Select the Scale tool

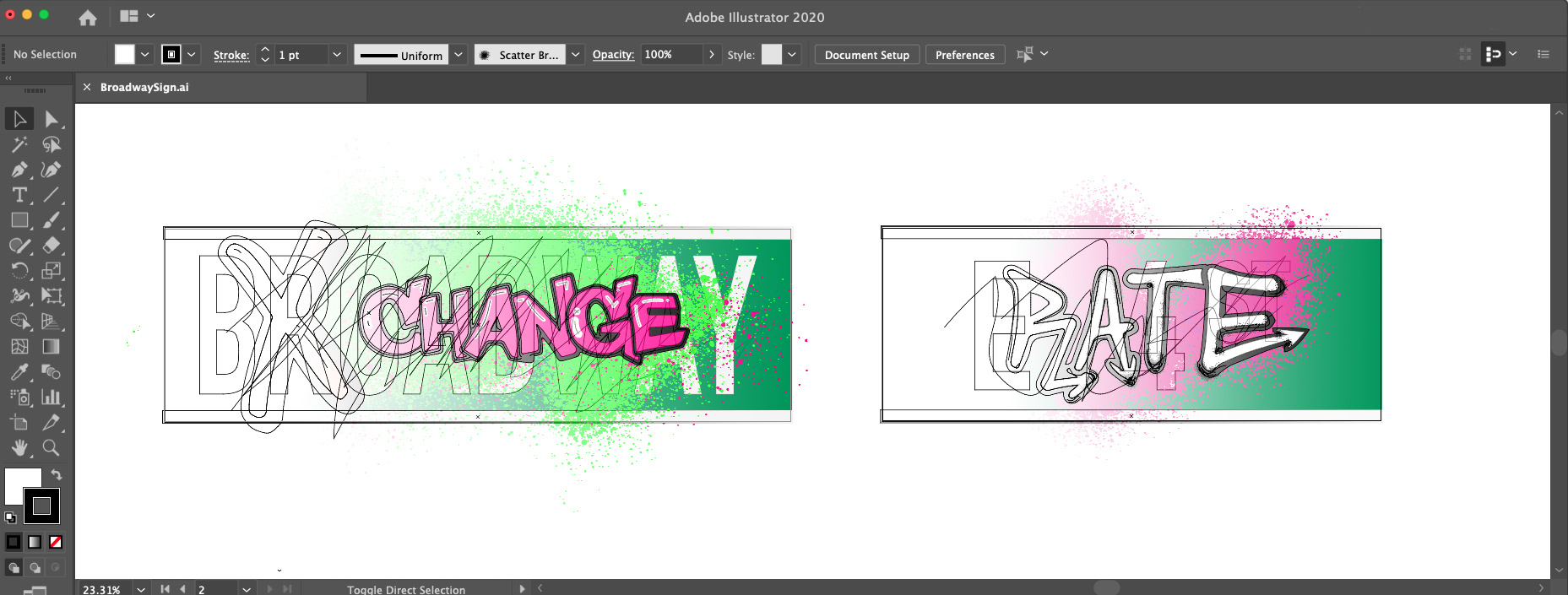point(52,271)
